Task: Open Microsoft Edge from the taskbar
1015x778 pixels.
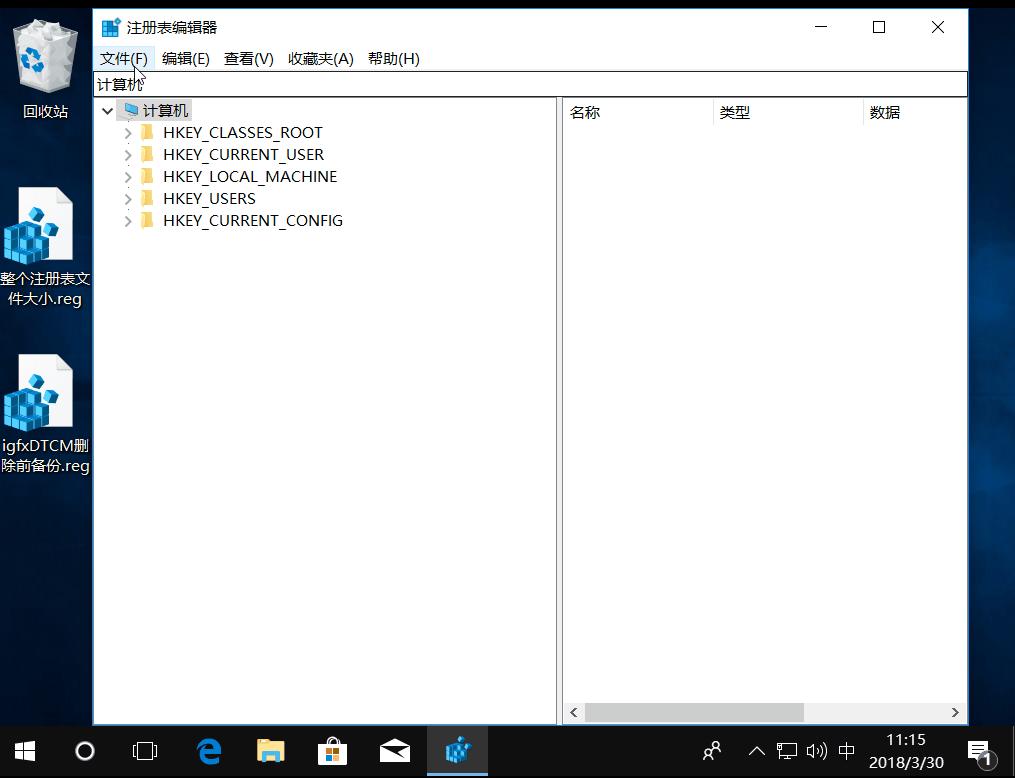Action: pos(208,751)
